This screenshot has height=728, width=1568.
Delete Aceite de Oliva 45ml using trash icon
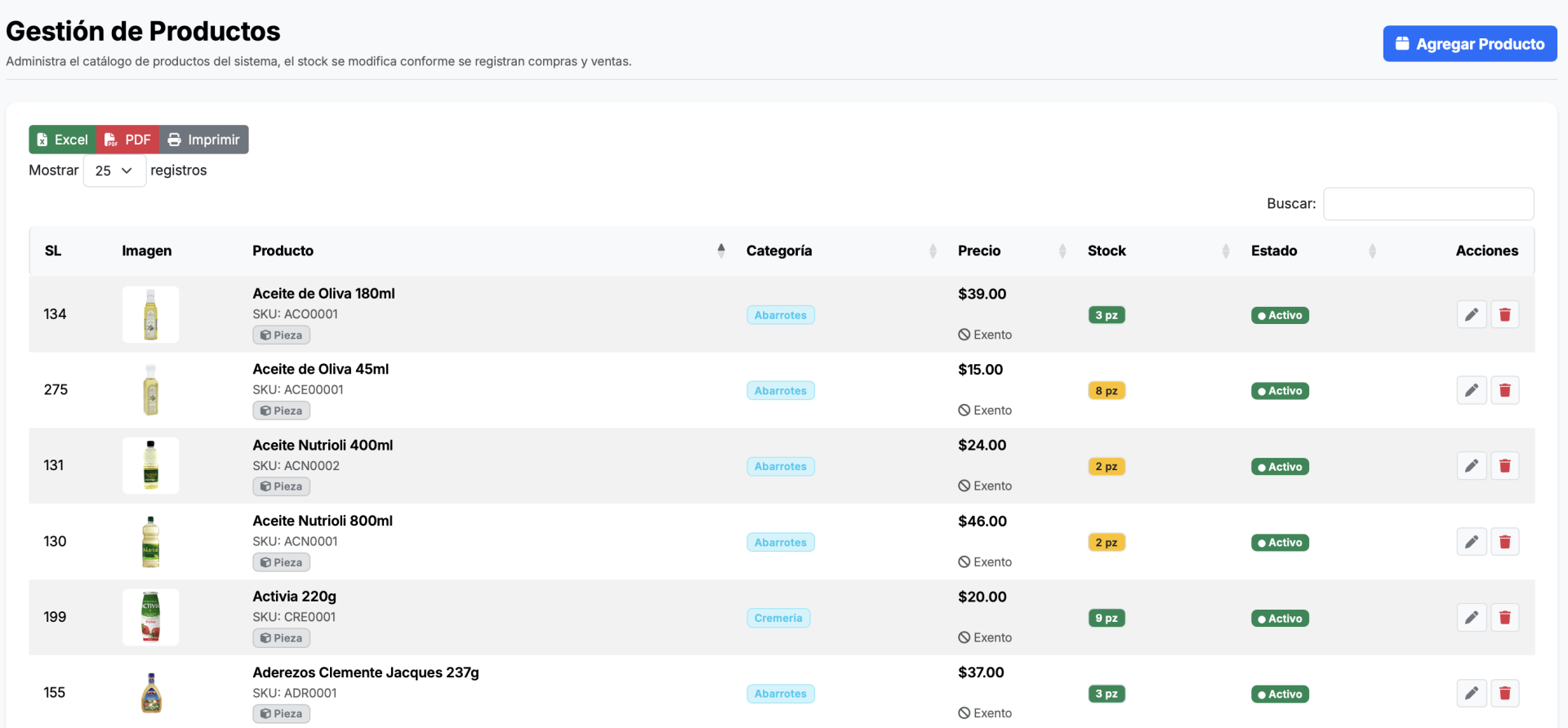coord(1504,391)
